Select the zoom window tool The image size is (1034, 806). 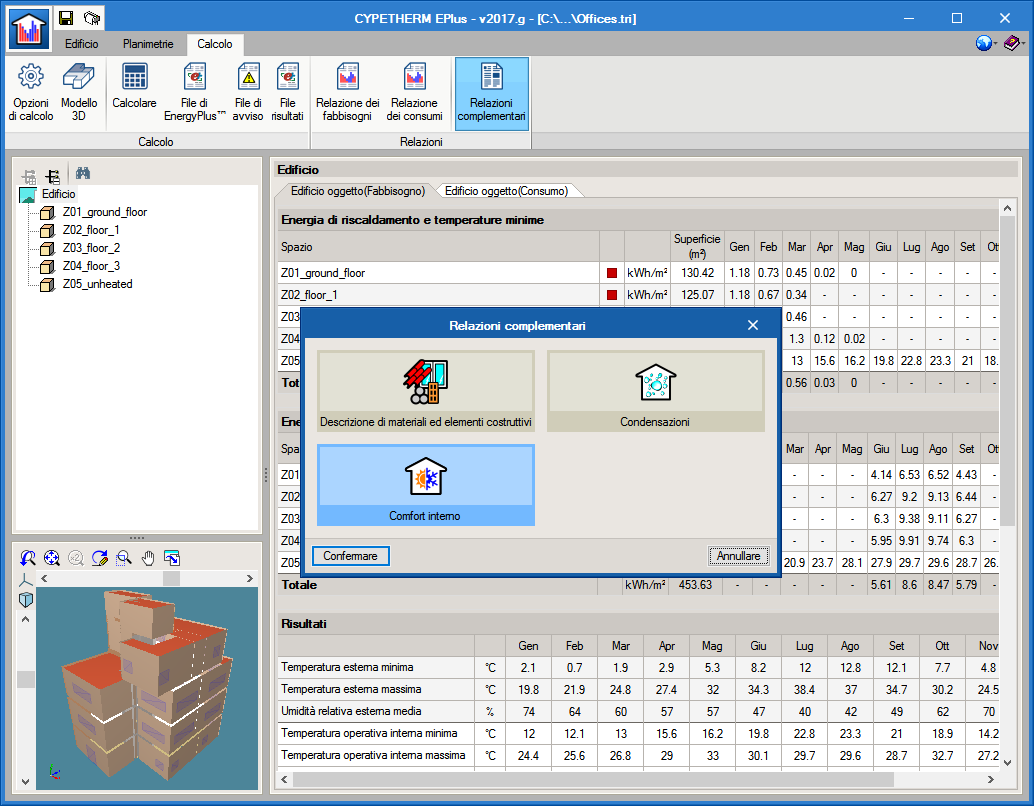point(123,558)
